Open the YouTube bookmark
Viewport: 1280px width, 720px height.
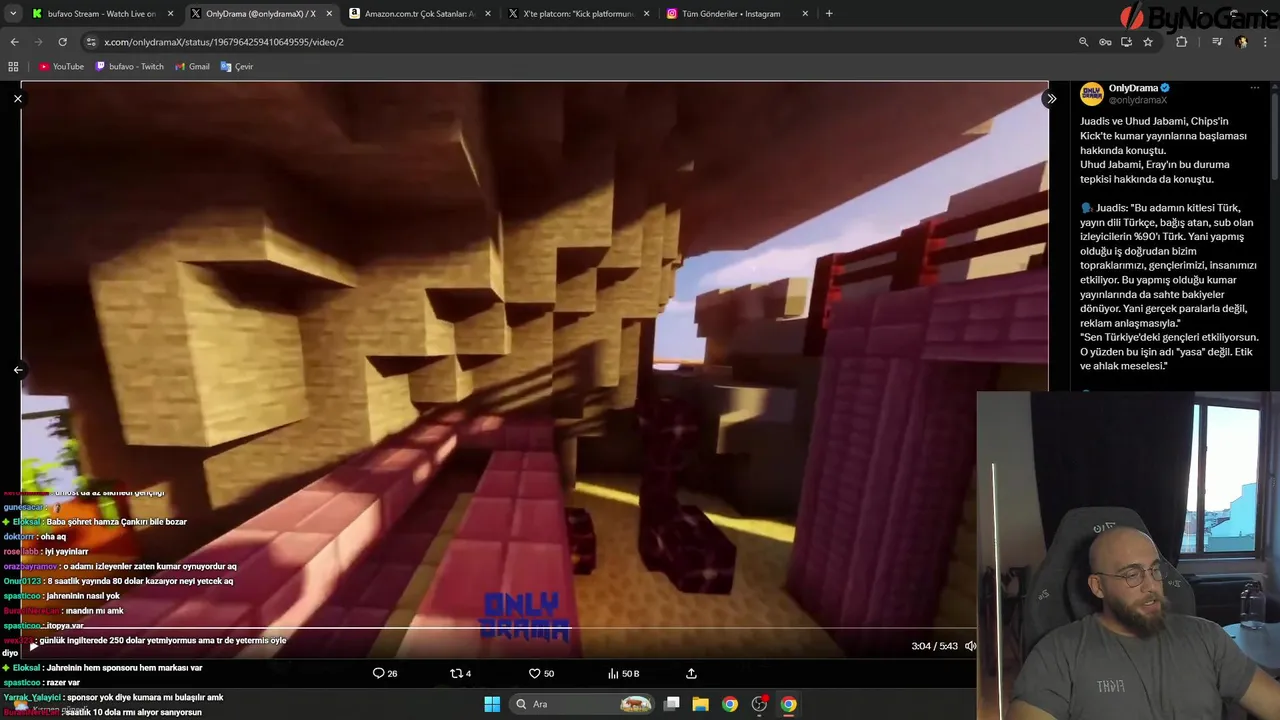[x=61, y=67]
